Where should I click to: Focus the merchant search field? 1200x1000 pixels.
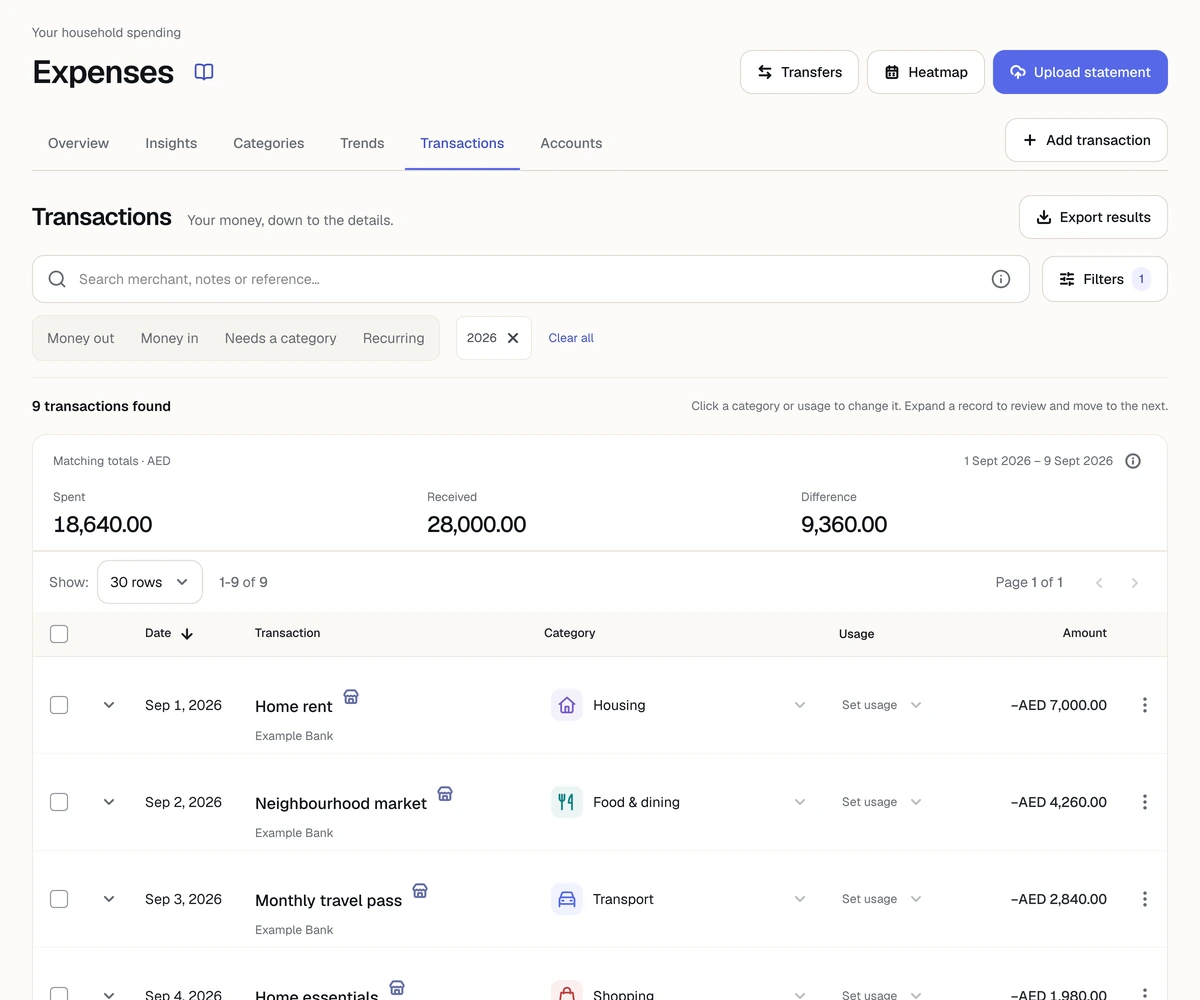531,279
